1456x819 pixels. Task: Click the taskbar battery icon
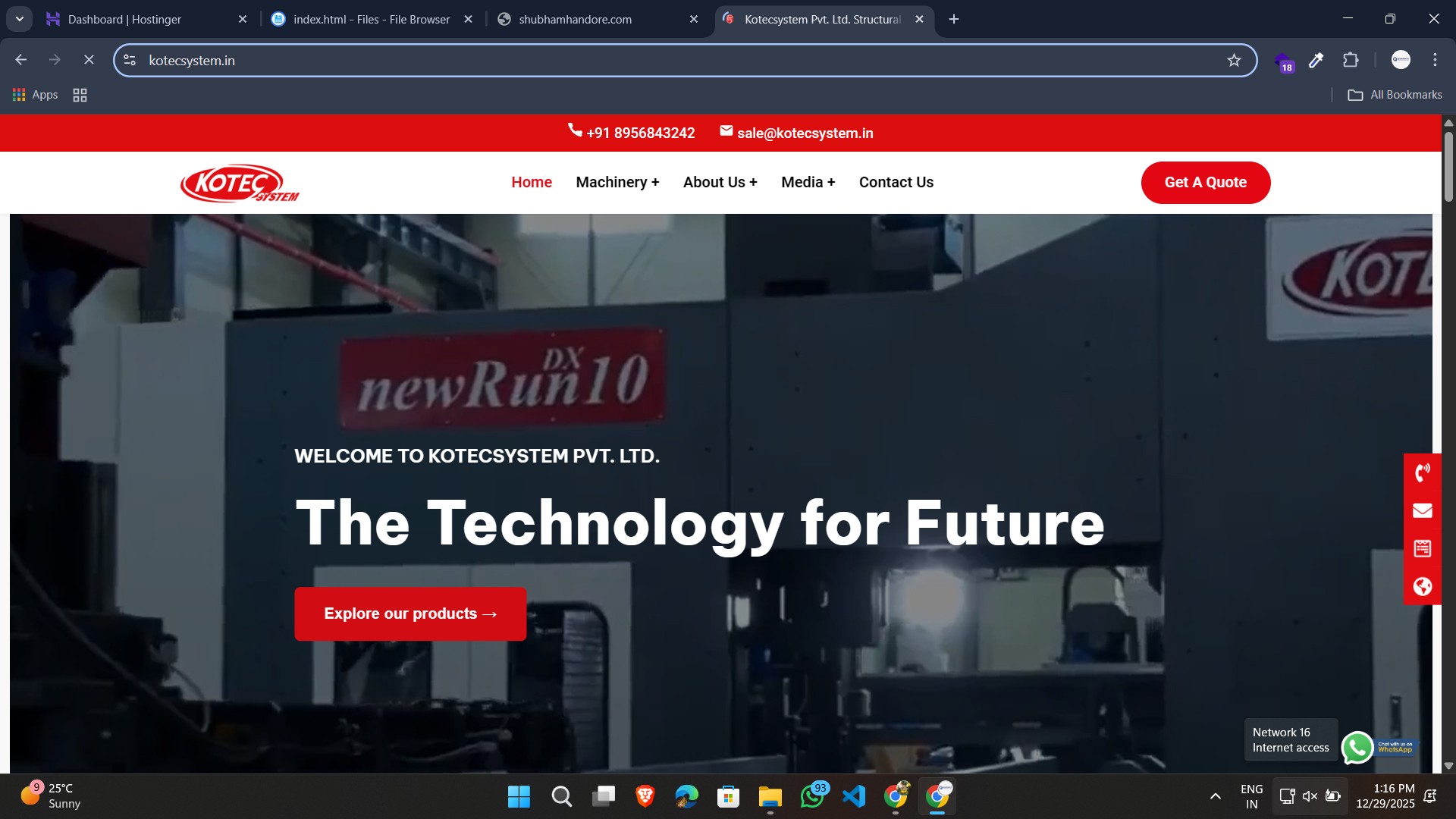tap(1332, 796)
